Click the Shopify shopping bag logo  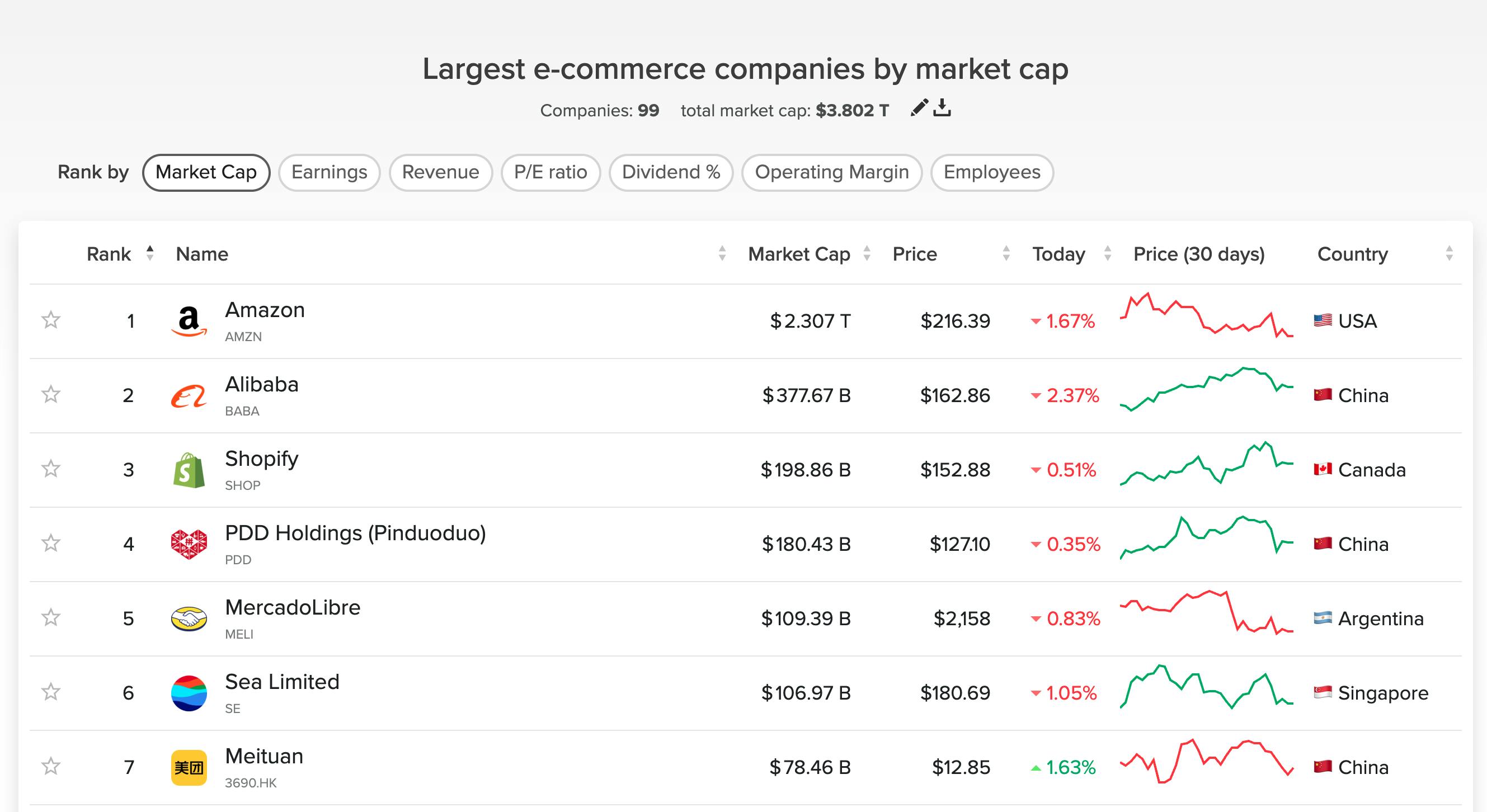(x=190, y=469)
